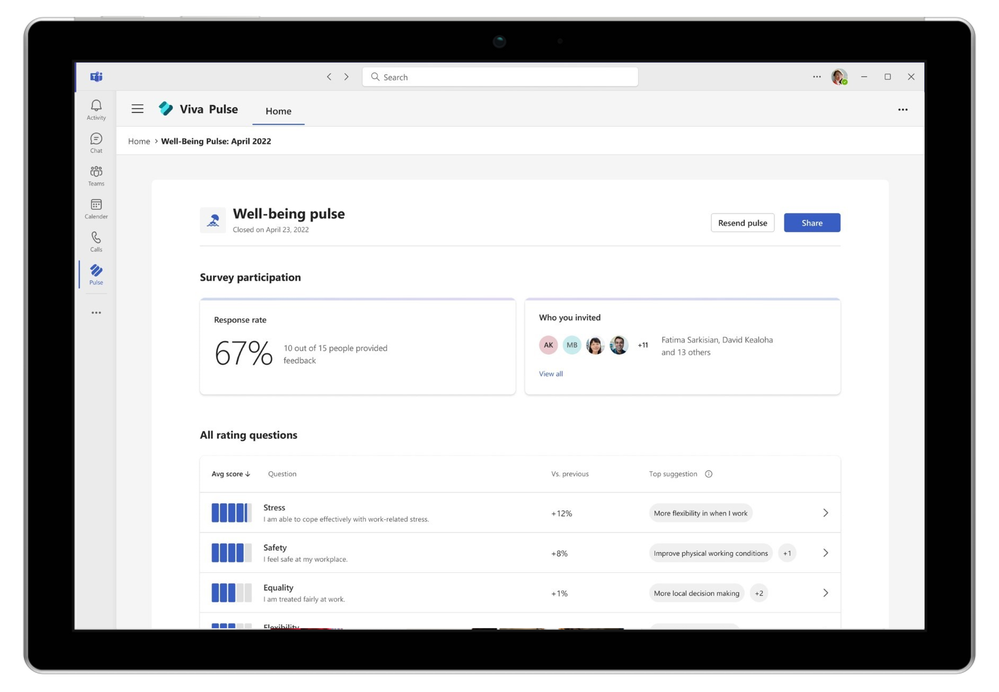The height and width of the screenshot is (692, 999).
Task: Click Well-Being Pulse: April 2022 breadcrumb
Action: click(x=216, y=141)
